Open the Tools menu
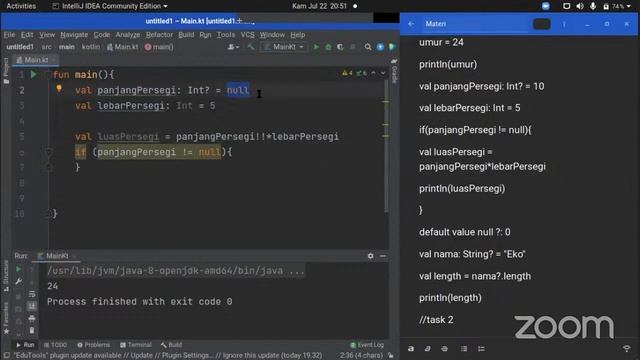Viewport: 640px width, 360px height. tap(226, 35)
